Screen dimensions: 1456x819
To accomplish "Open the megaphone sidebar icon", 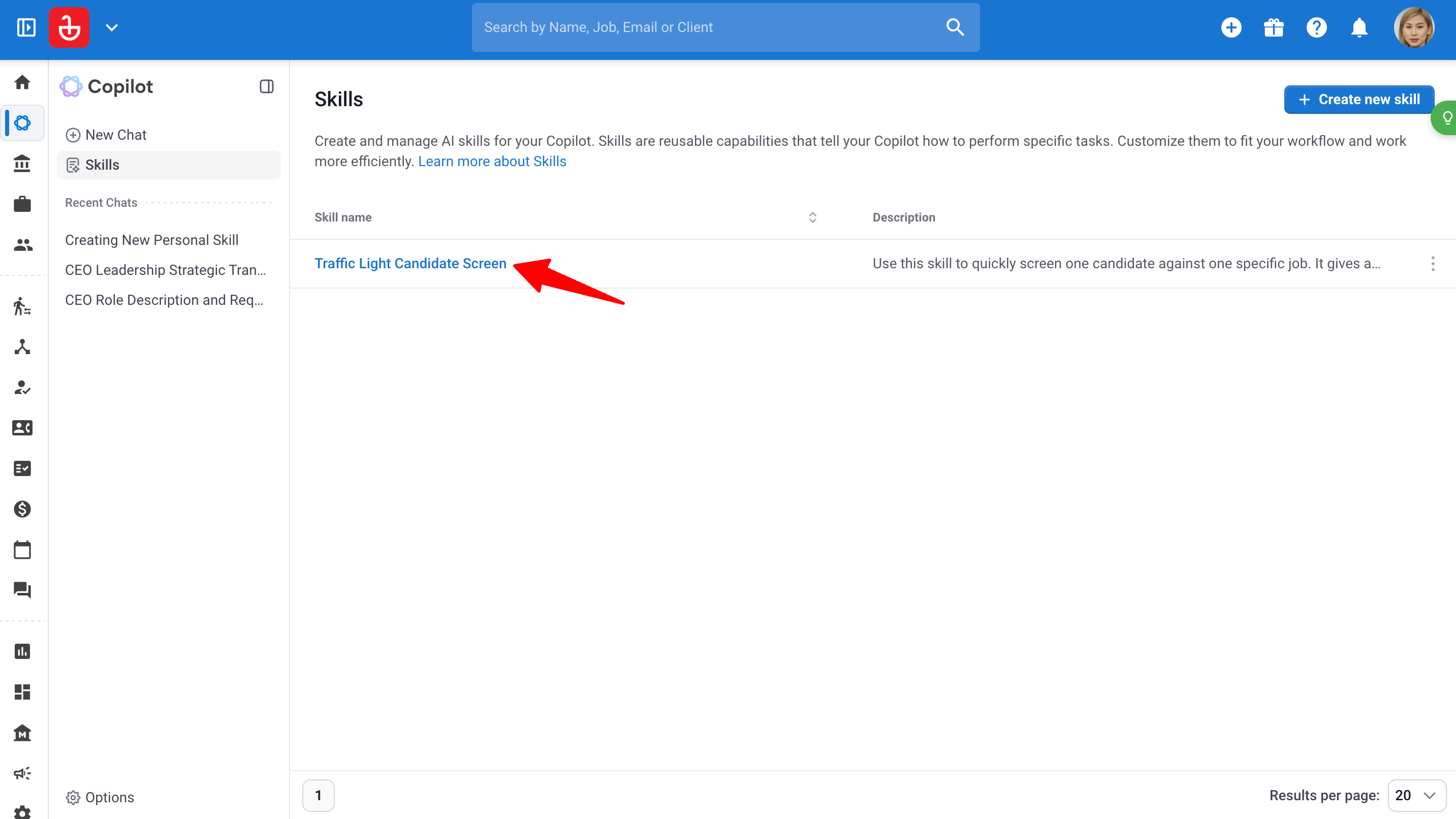I will click(22, 773).
